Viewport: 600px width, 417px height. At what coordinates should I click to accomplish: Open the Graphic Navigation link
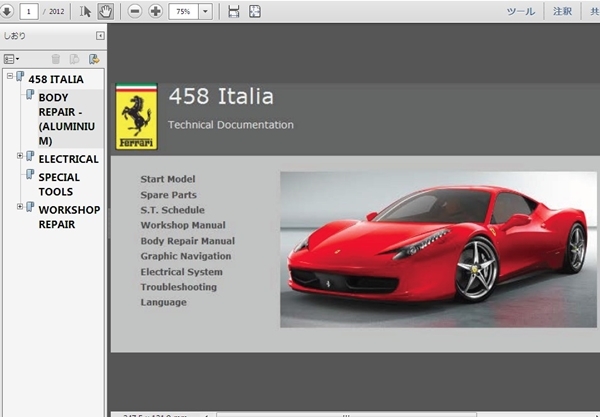[186, 256]
